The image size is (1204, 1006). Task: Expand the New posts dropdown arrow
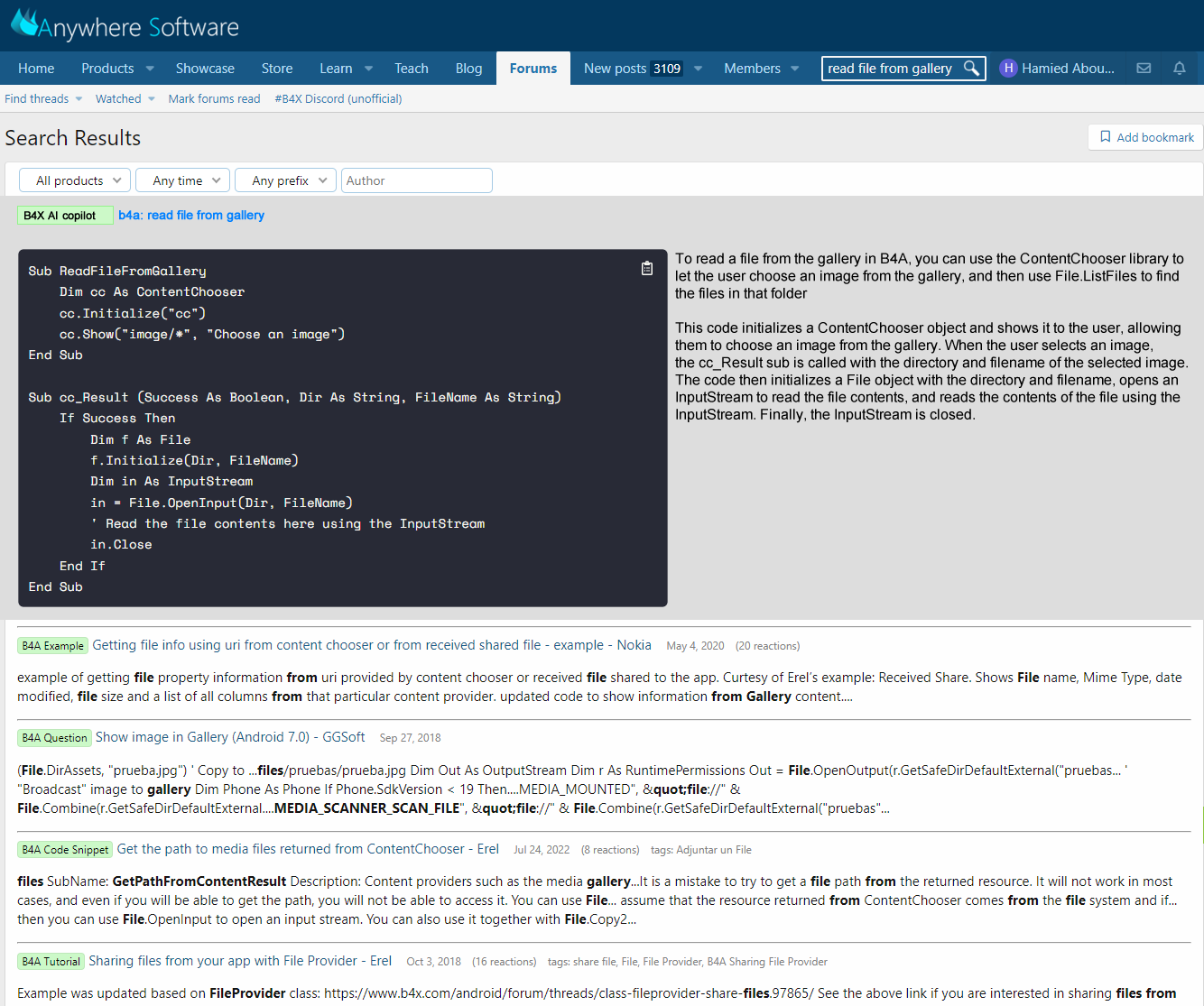[x=698, y=69]
